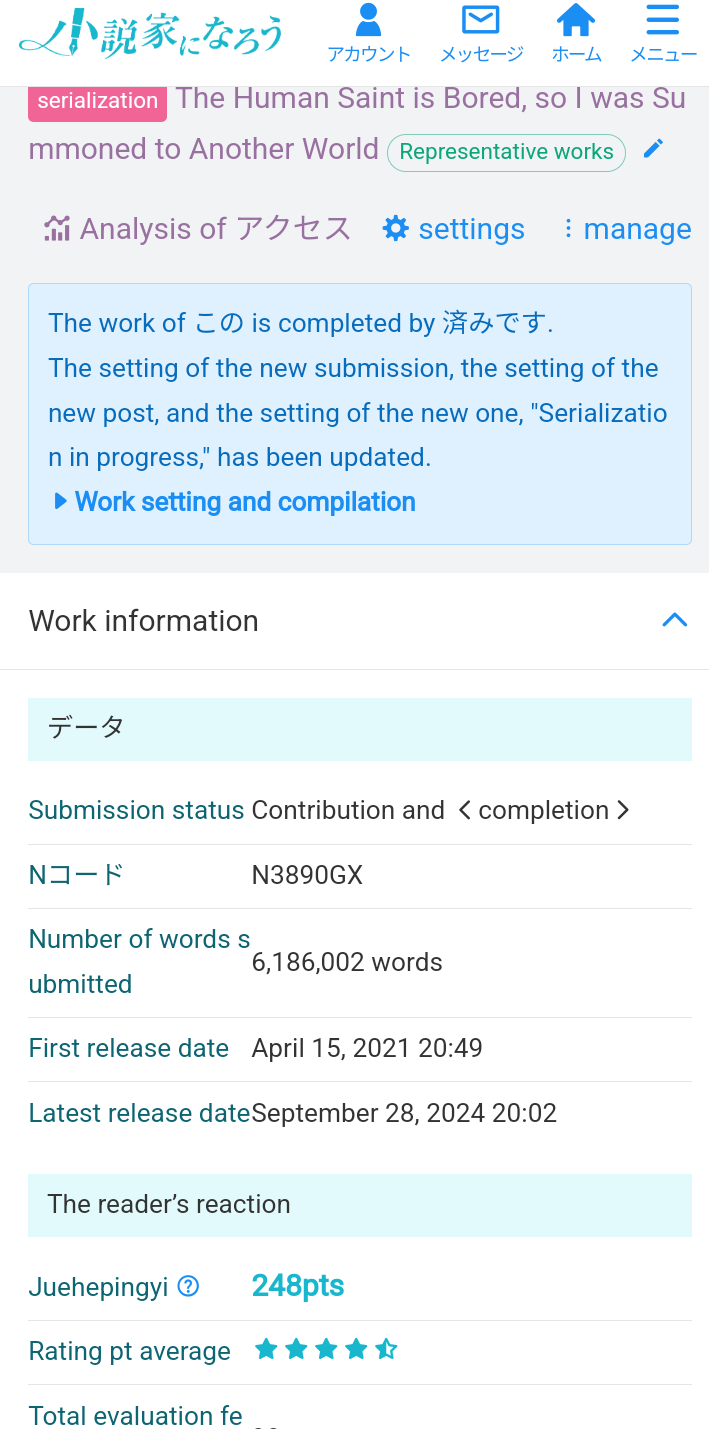The image size is (709, 1429).
Task: Open the メッセージ envelope icon
Action: pyautogui.click(x=481, y=19)
